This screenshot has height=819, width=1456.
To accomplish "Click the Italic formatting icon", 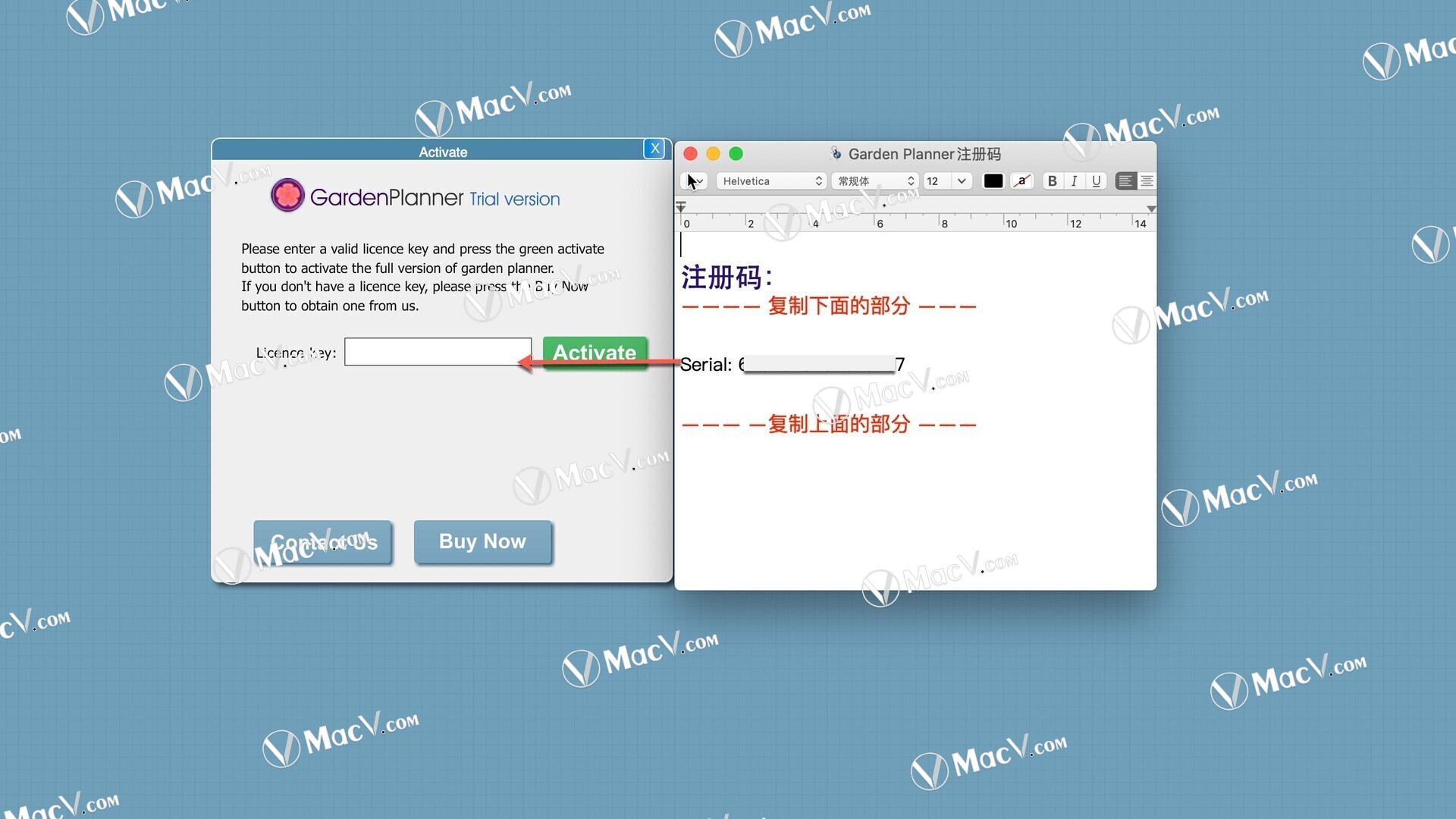I will click(x=1075, y=180).
